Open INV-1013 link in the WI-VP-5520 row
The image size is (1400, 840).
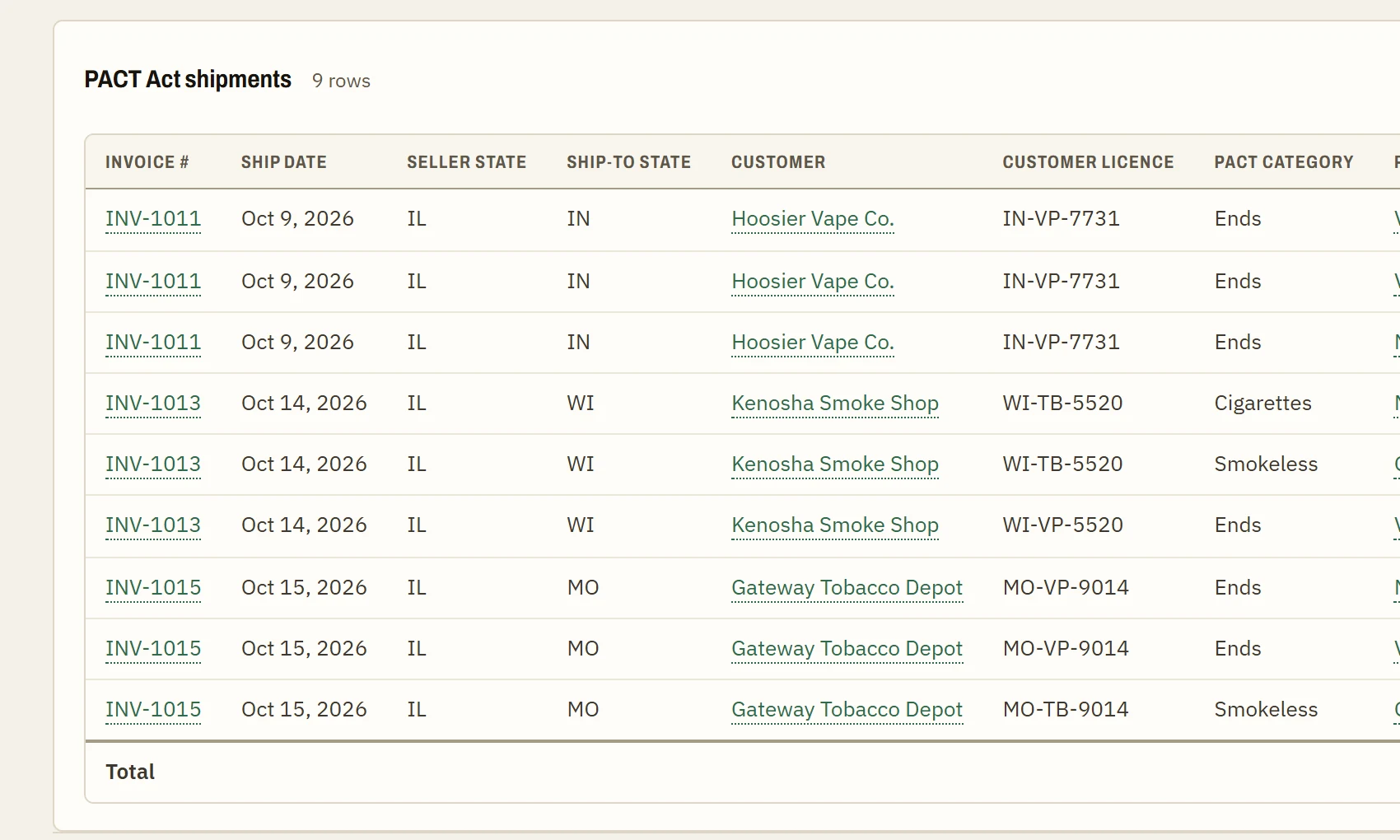pos(153,525)
